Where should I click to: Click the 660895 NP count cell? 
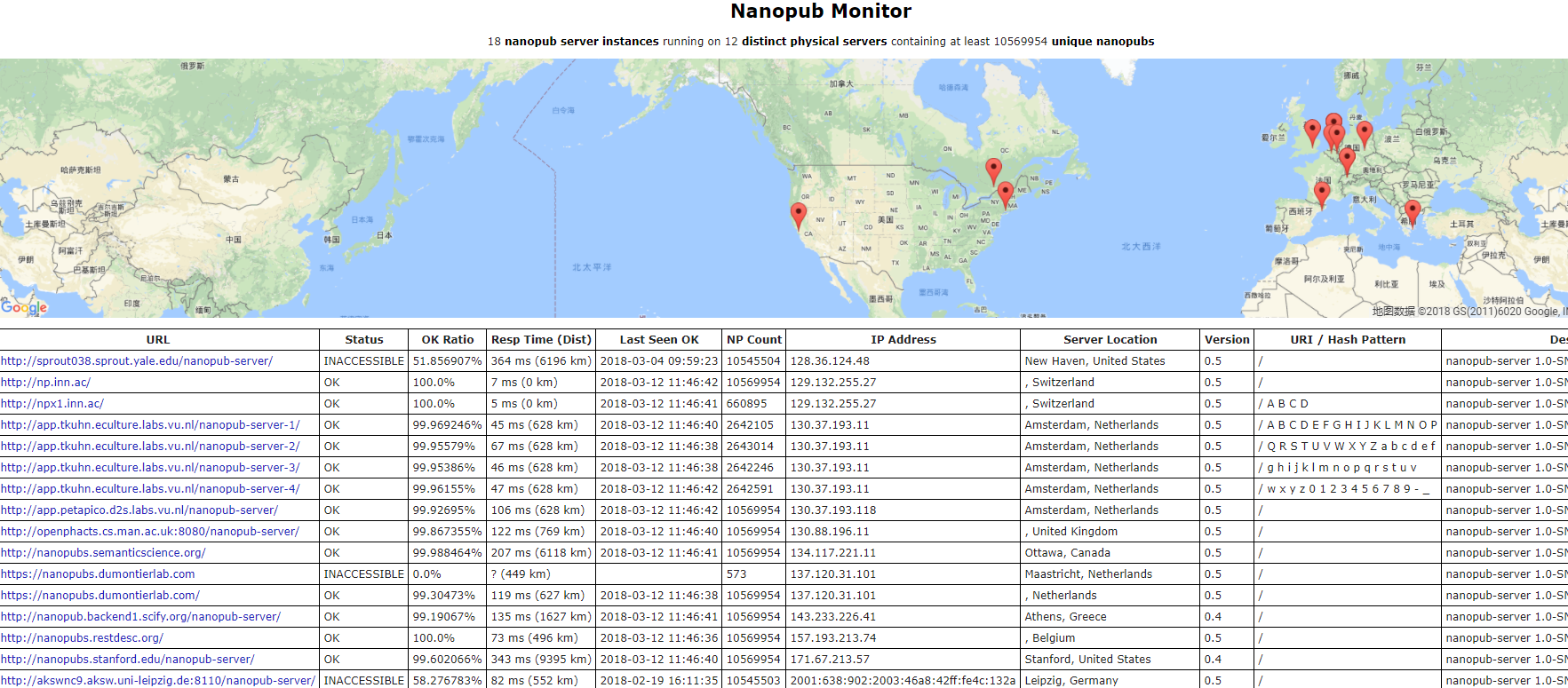(x=754, y=404)
